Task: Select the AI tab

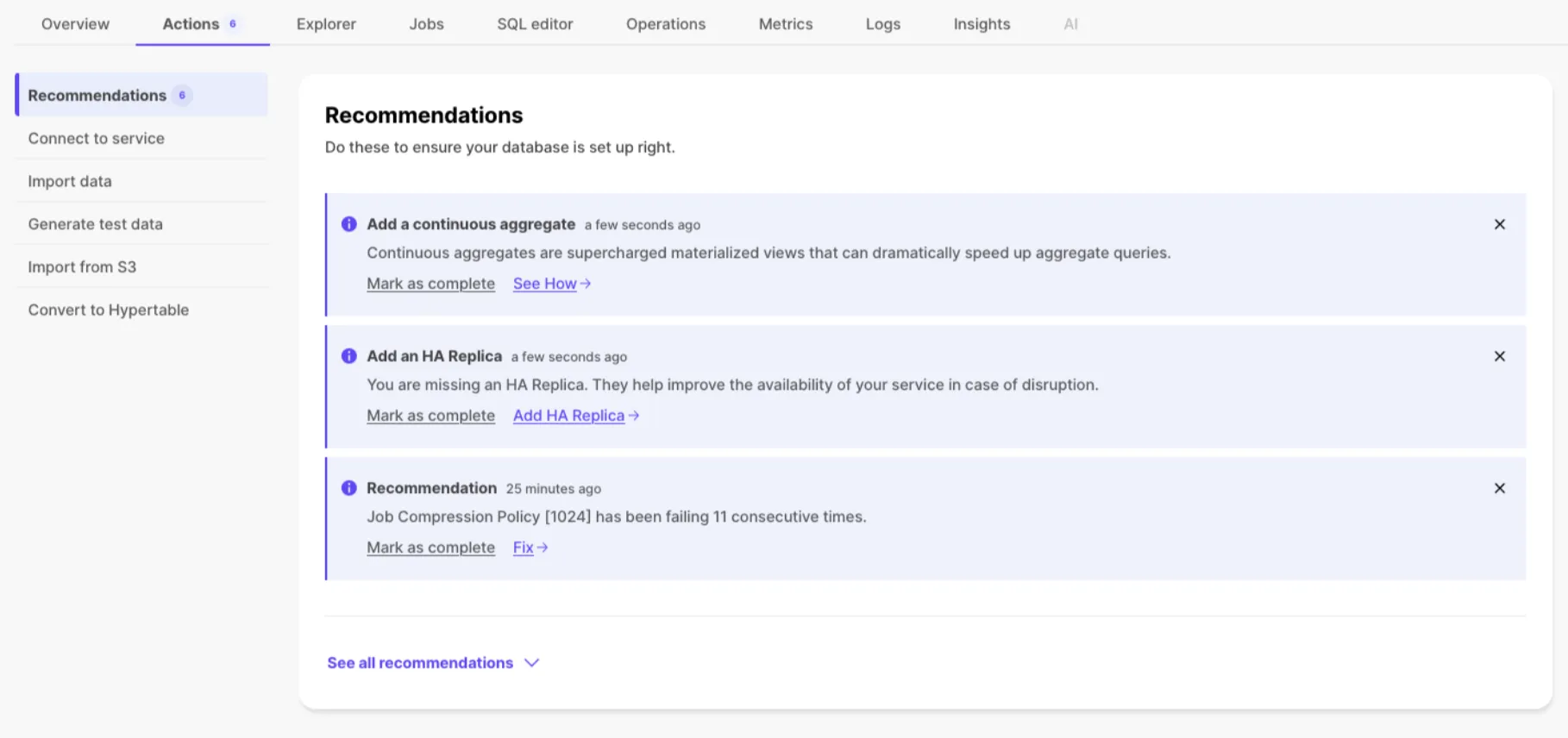Action: 1070,24
